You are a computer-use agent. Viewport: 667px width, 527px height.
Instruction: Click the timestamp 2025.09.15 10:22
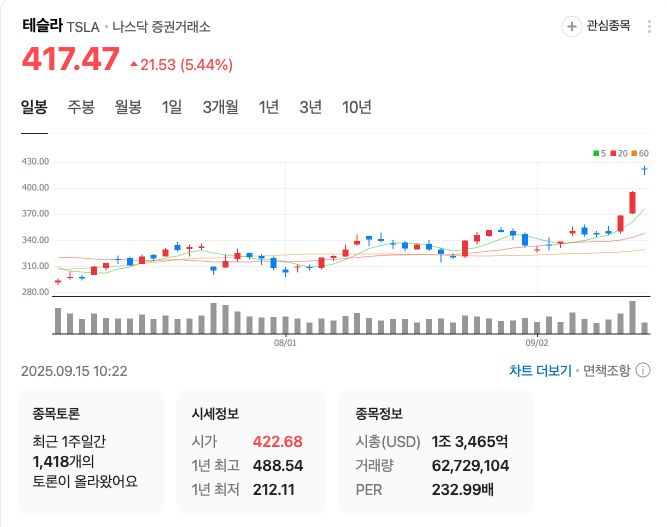tap(74, 371)
